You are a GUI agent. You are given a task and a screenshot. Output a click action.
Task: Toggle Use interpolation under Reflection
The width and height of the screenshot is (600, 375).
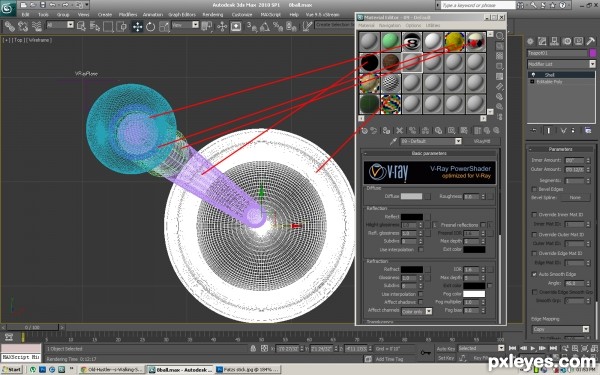(x=421, y=249)
